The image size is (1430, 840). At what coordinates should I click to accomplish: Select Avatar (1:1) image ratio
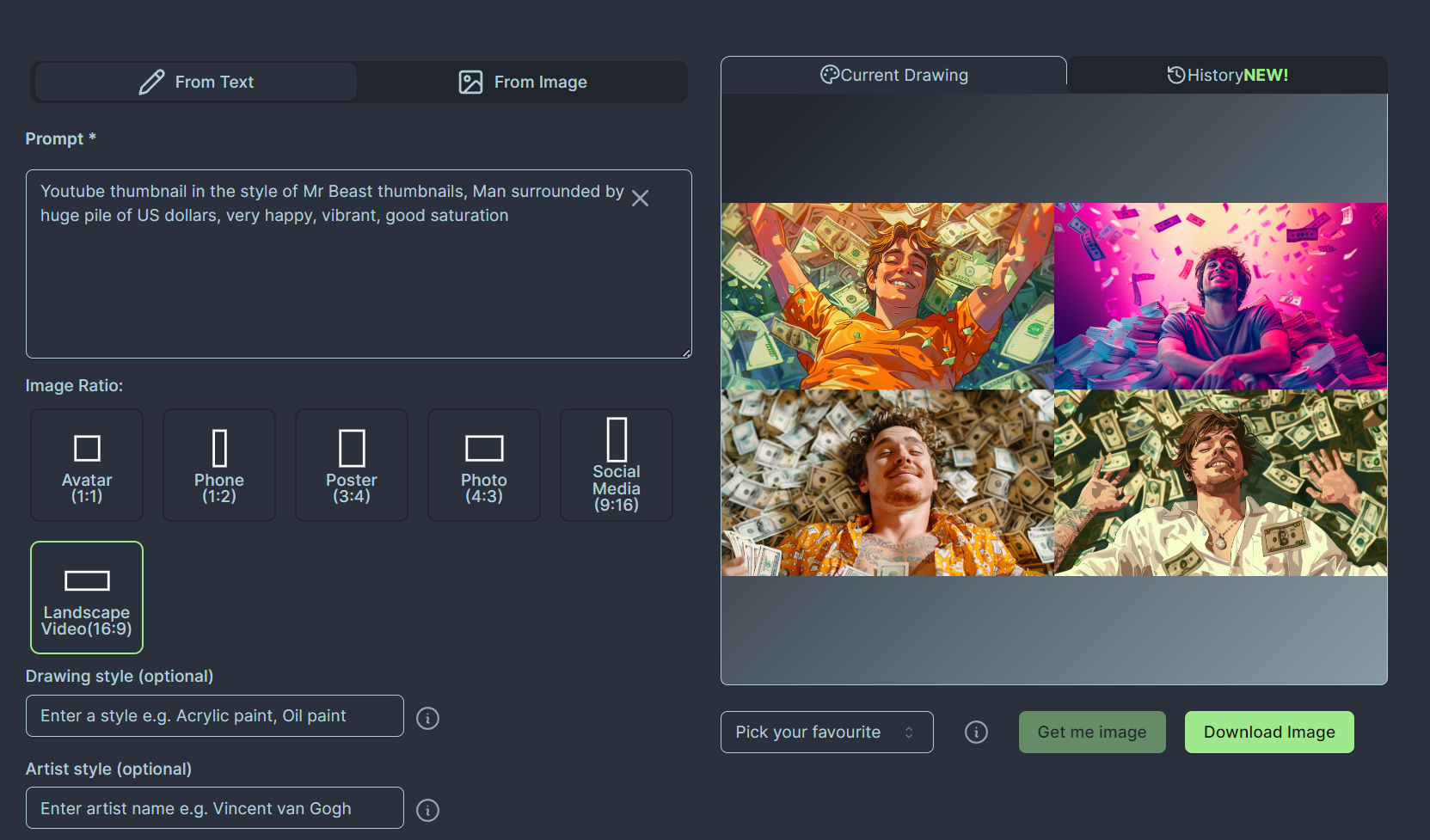87,465
